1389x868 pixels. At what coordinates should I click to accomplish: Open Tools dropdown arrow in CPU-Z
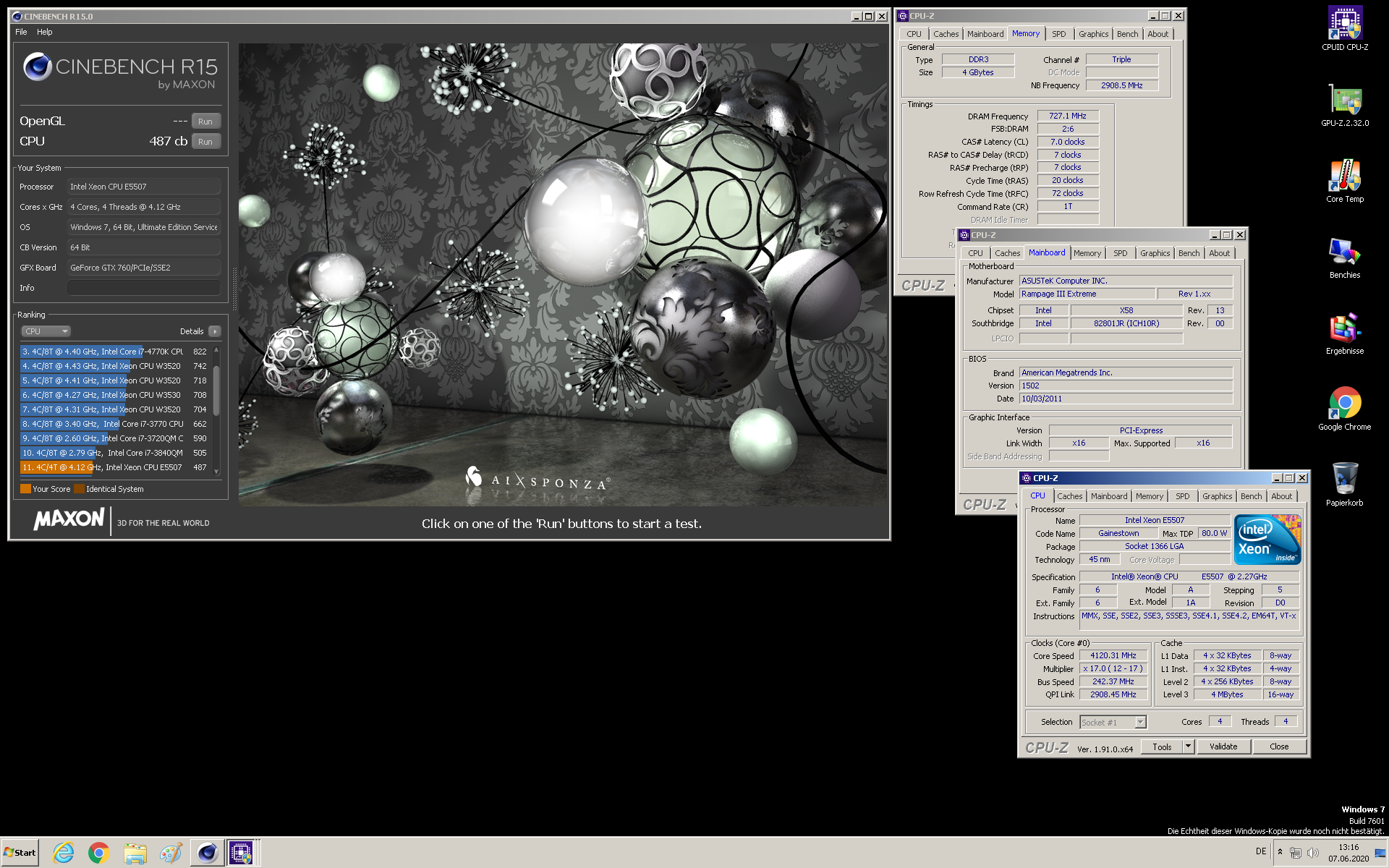1188,747
